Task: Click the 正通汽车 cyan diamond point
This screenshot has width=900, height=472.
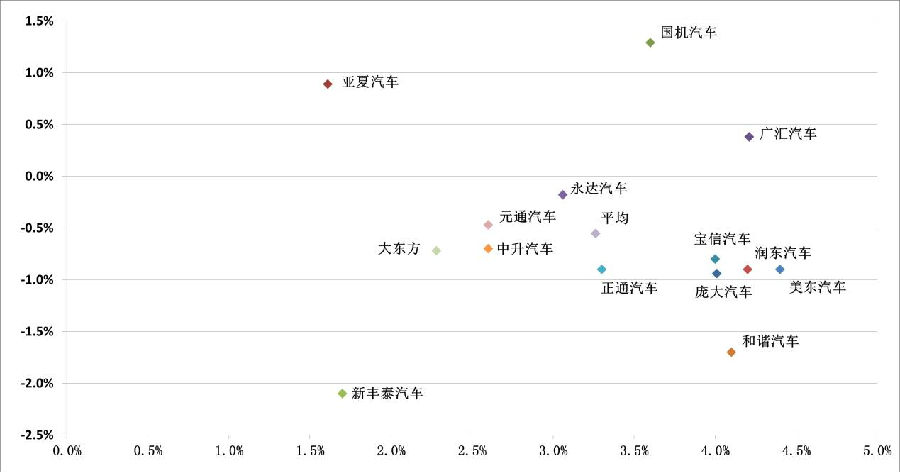Action: click(601, 270)
